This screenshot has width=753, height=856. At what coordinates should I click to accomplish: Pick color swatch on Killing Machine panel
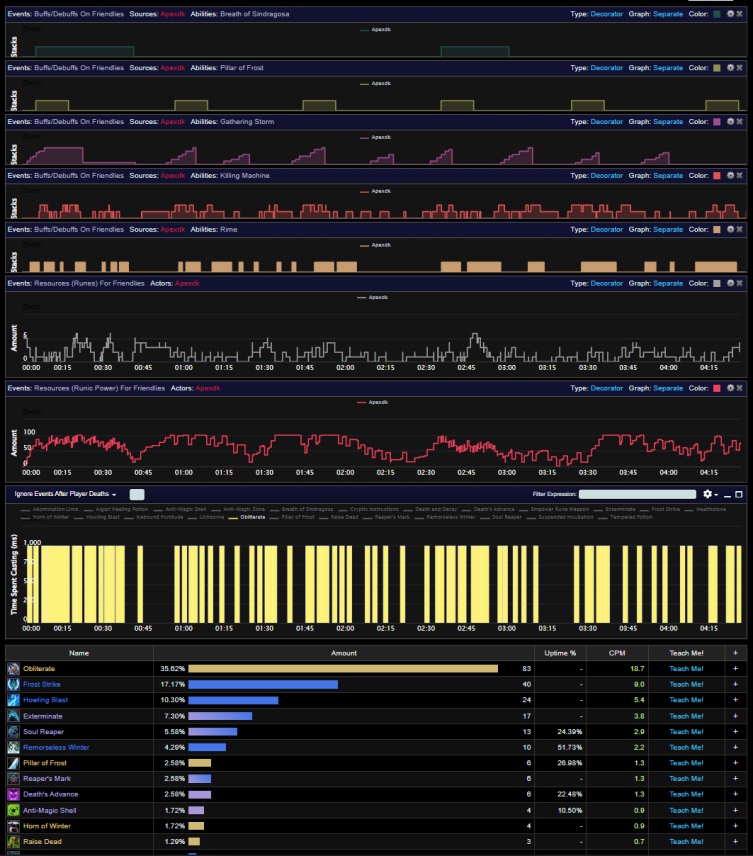717,175
